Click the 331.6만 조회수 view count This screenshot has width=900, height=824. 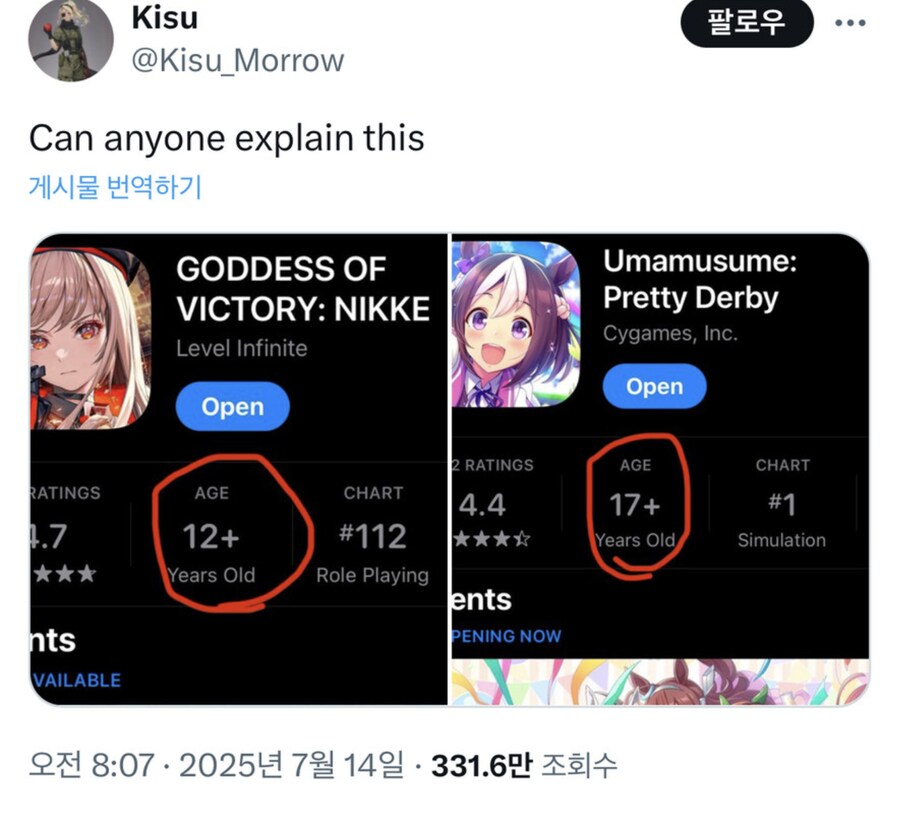(524, 764)
